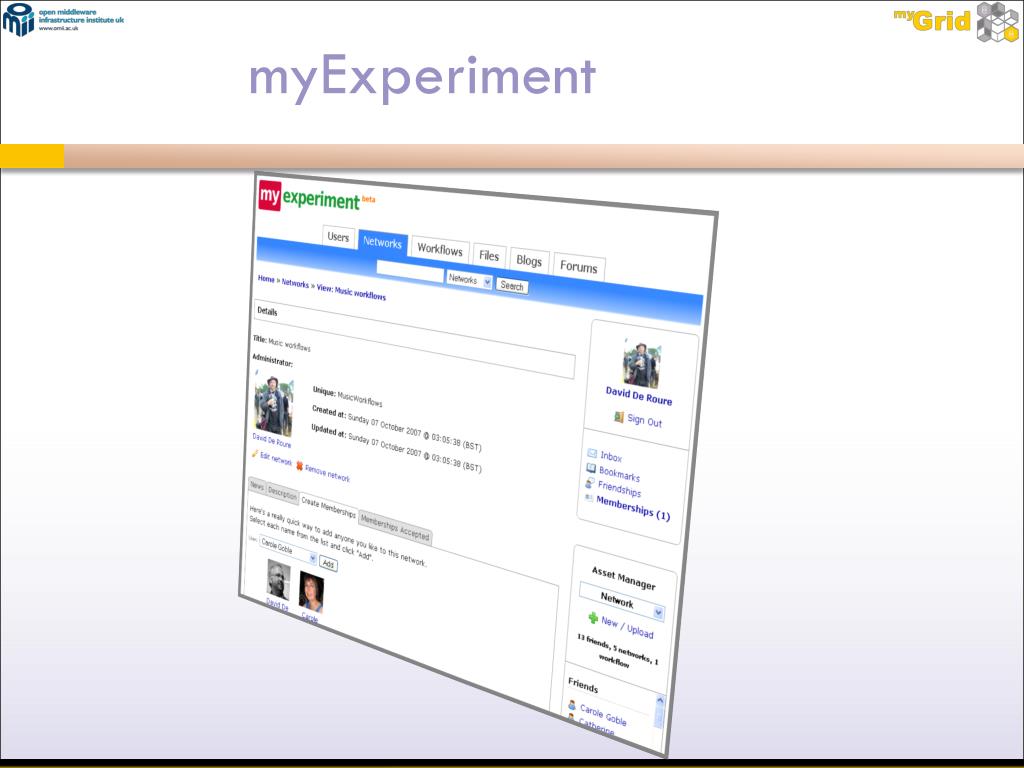Screen dimensions: 1024x768
Task: Open the Forums tab
Action: [x=579, y=266]
